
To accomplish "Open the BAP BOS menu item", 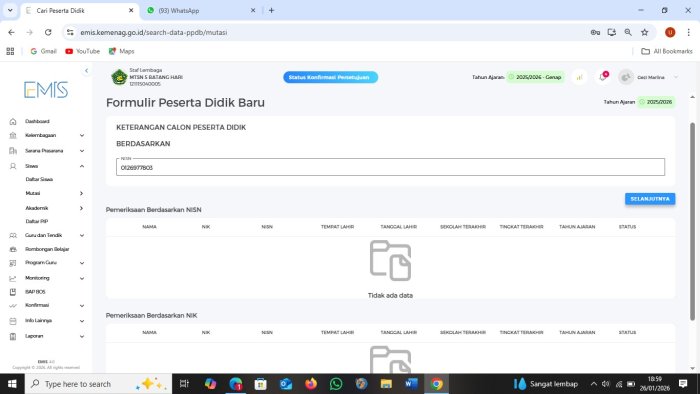I will pyautogui.click(x=35, y=292).
